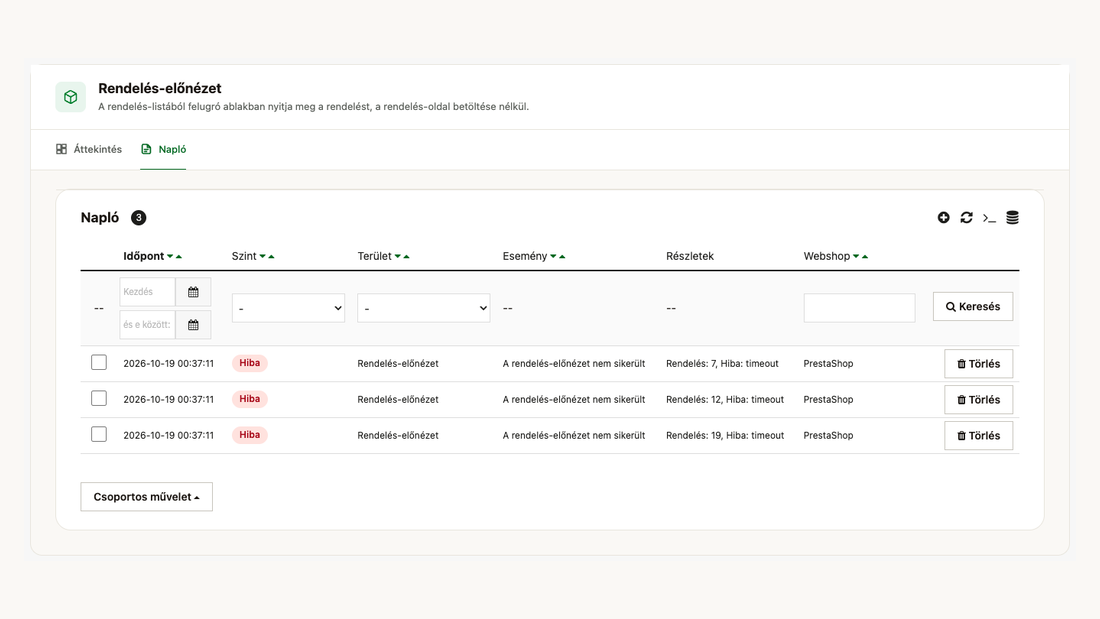This screenshot has height=619, width=1100.
Task: Switch to the Áttekintés tab
Action: pyautogui.click(x=89, y=149)
